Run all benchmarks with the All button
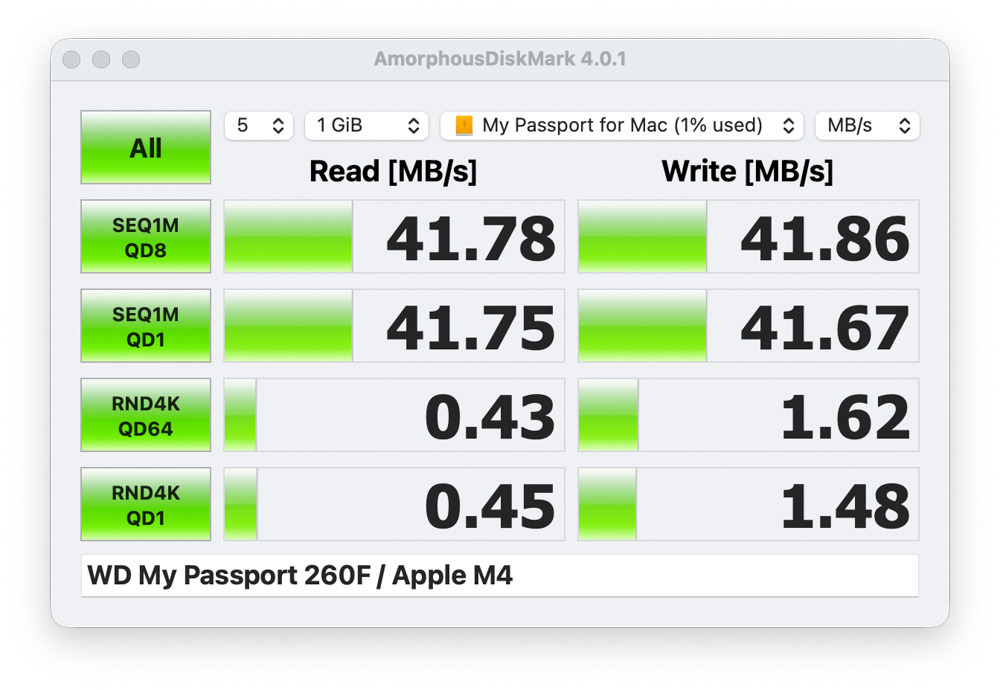Viewport: 1000px width, 690px height. coord(145,147)
